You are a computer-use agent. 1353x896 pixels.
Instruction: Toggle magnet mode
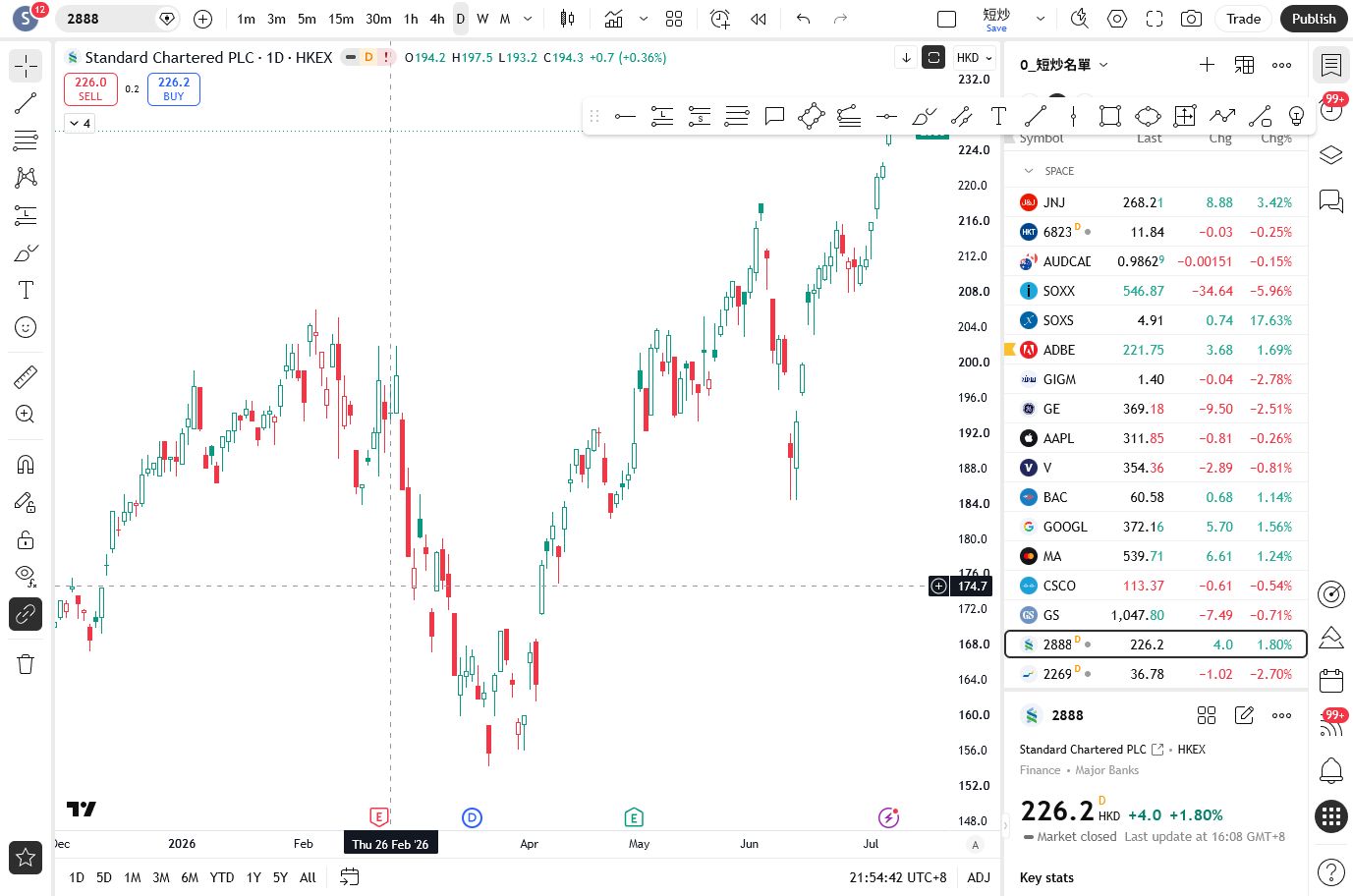pos(26,464)
